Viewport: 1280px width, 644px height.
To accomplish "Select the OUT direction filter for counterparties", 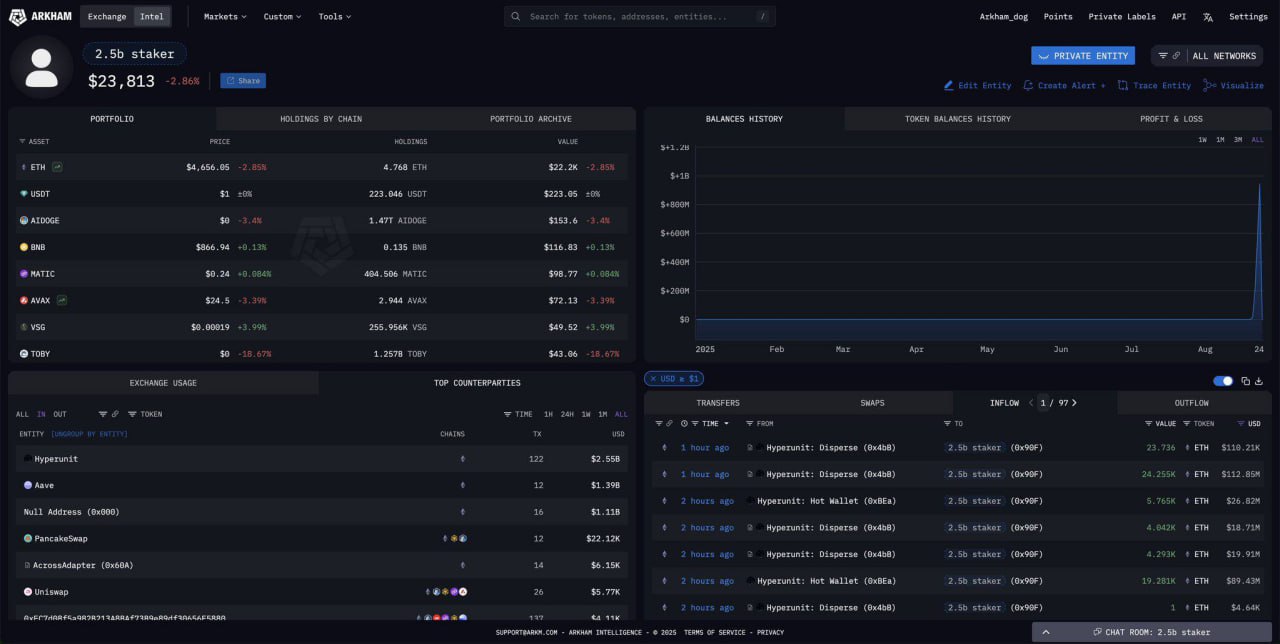I will pos(60,414).
